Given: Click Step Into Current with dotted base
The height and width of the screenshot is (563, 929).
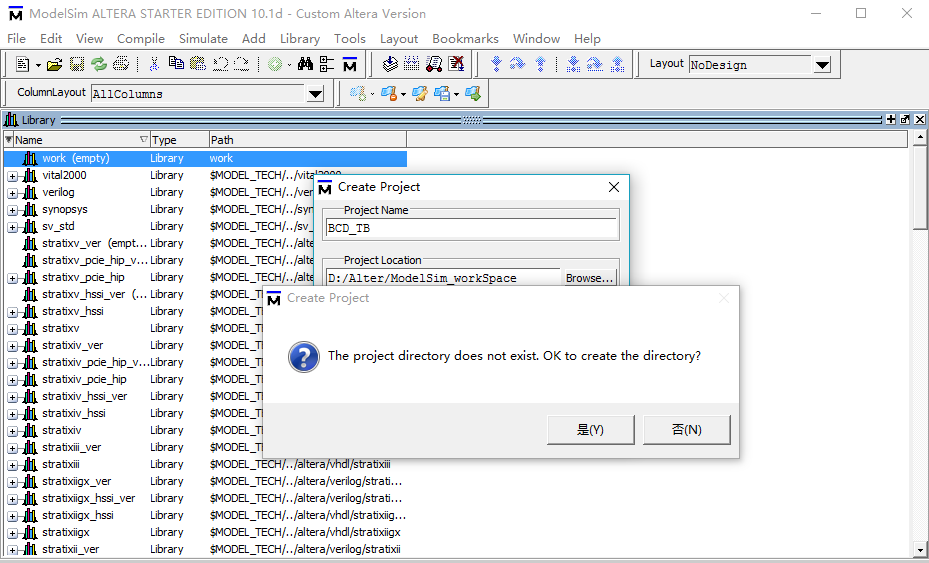Looking at the screenshot, I should [x=573, y=64].
